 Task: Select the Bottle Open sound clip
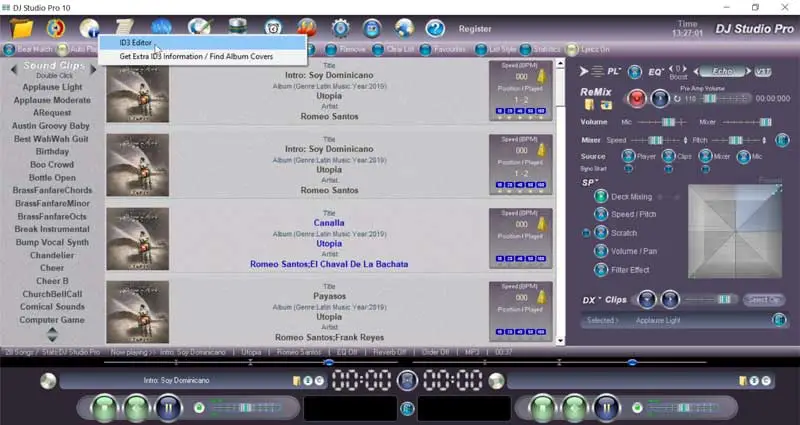point(52,178)
